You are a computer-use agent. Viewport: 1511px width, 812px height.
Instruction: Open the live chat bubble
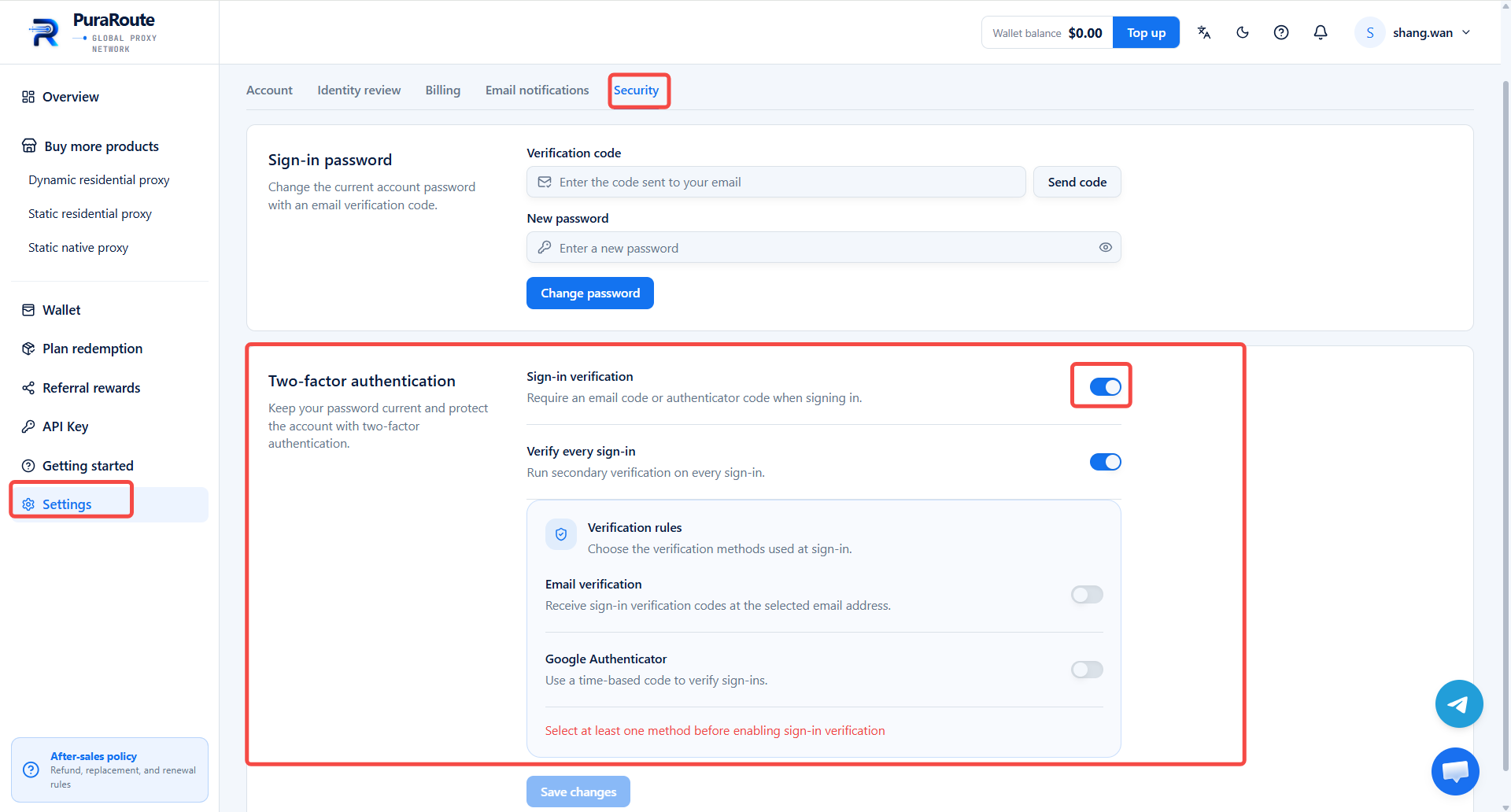(x=1455, y=771)
